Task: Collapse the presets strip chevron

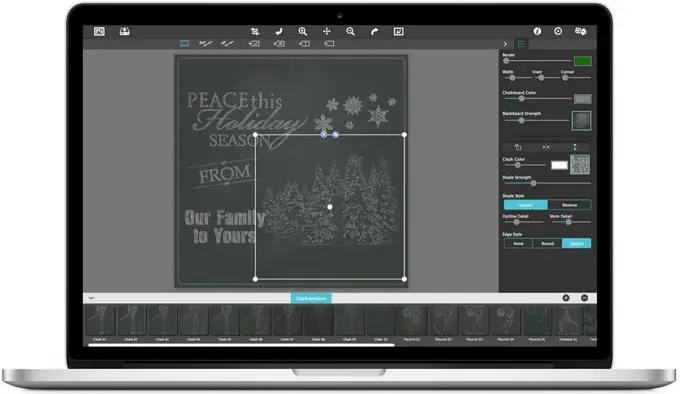Action: point(91,298)
